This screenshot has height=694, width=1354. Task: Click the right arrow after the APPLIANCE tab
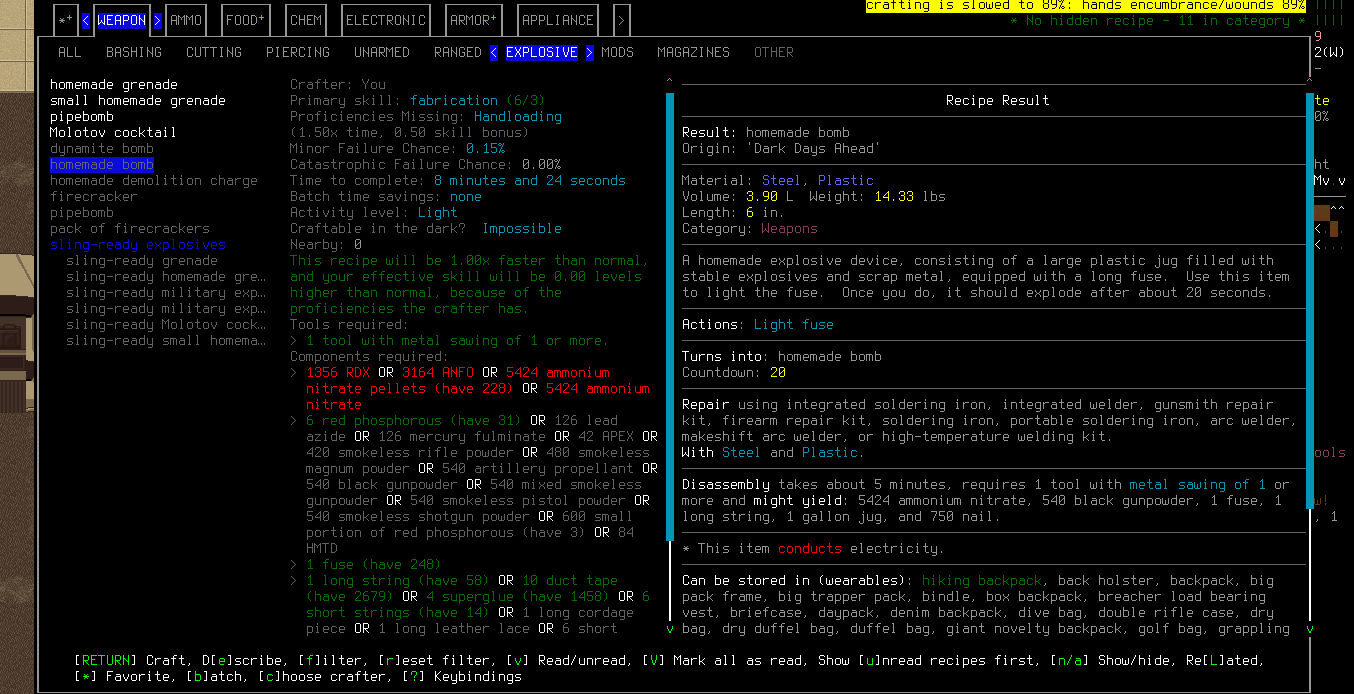pos(621,20)
